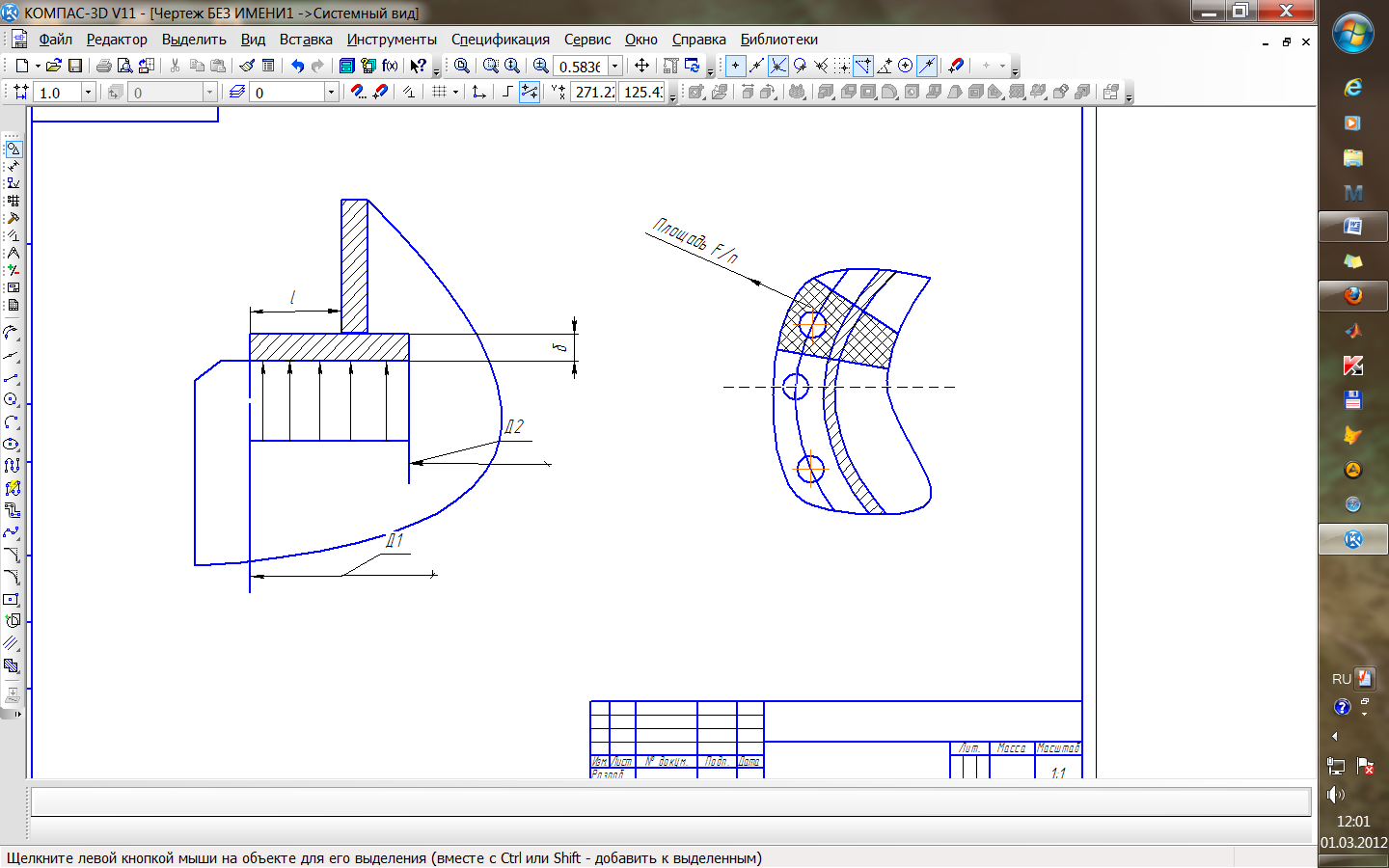Open the Библиотеки menu
The image size is (1389, 868).
click(x=778, y=40)
